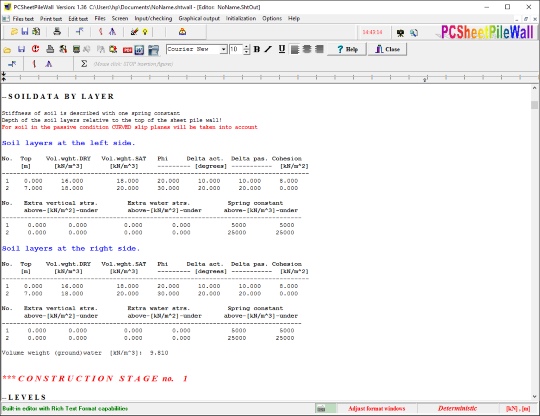Open the Screen menu
This screenshot has height=416, width=540.
point(120,19)
